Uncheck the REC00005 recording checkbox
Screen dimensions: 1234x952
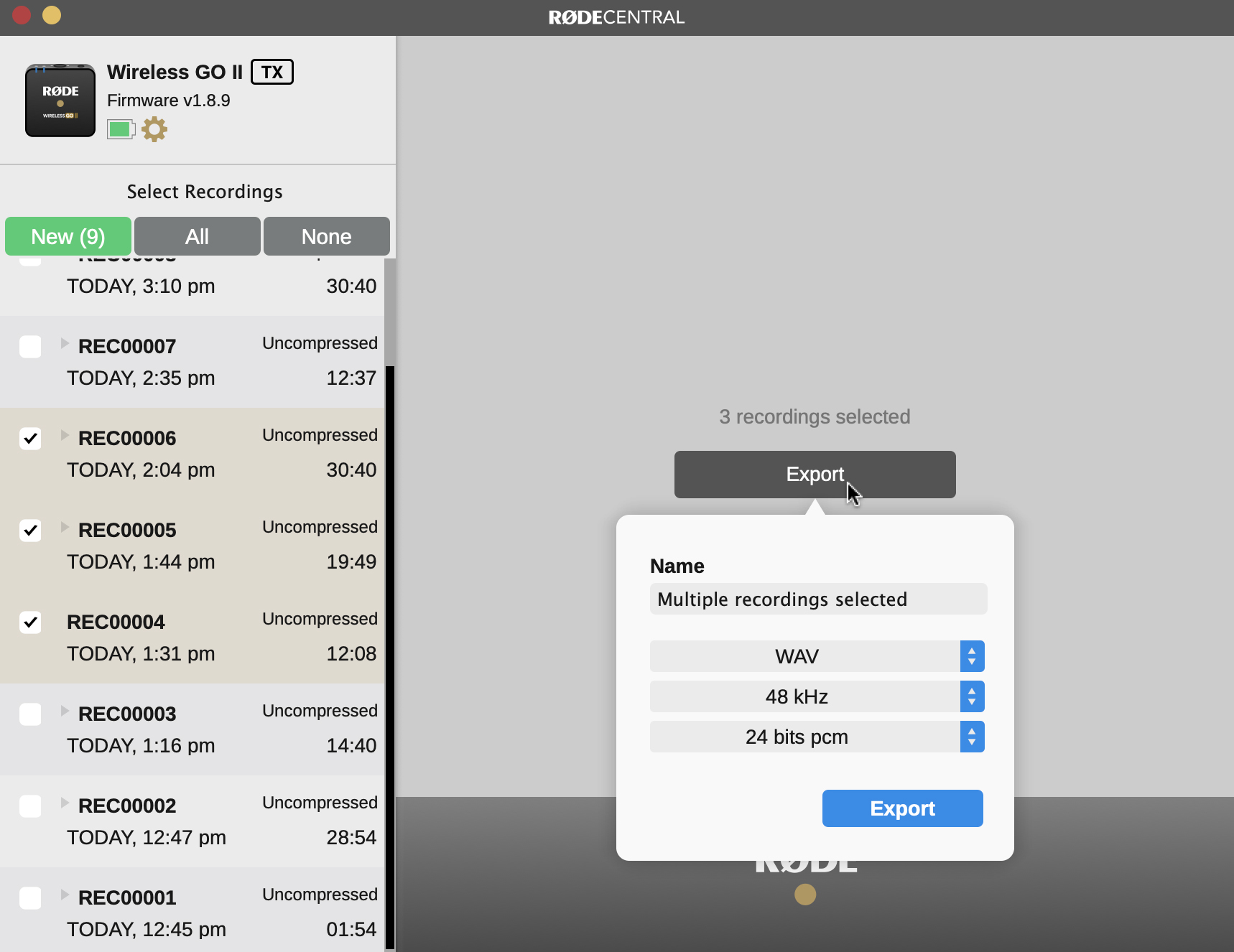pos(30,531)
